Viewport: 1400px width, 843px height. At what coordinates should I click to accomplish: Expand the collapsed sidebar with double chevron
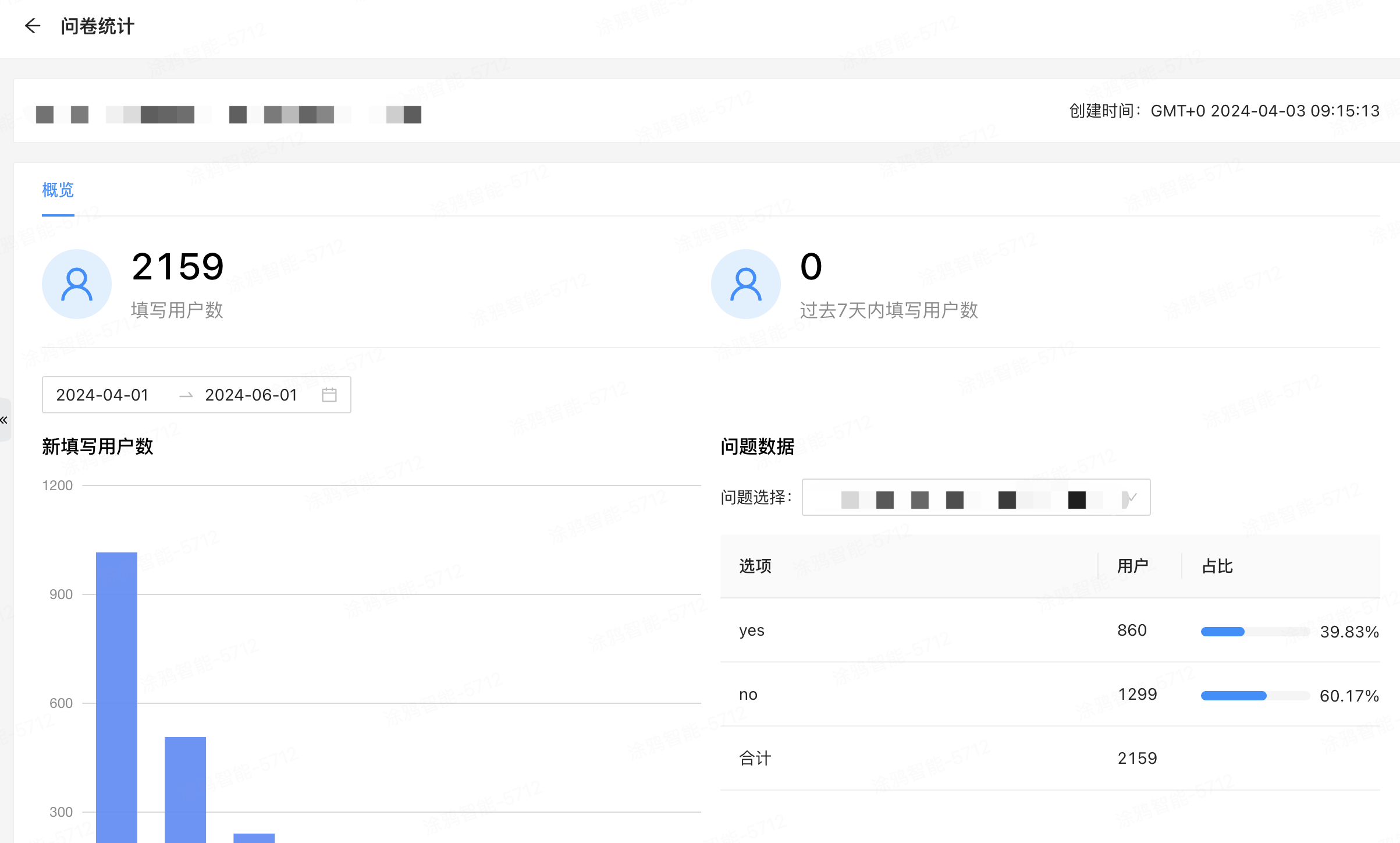[4, 420]
